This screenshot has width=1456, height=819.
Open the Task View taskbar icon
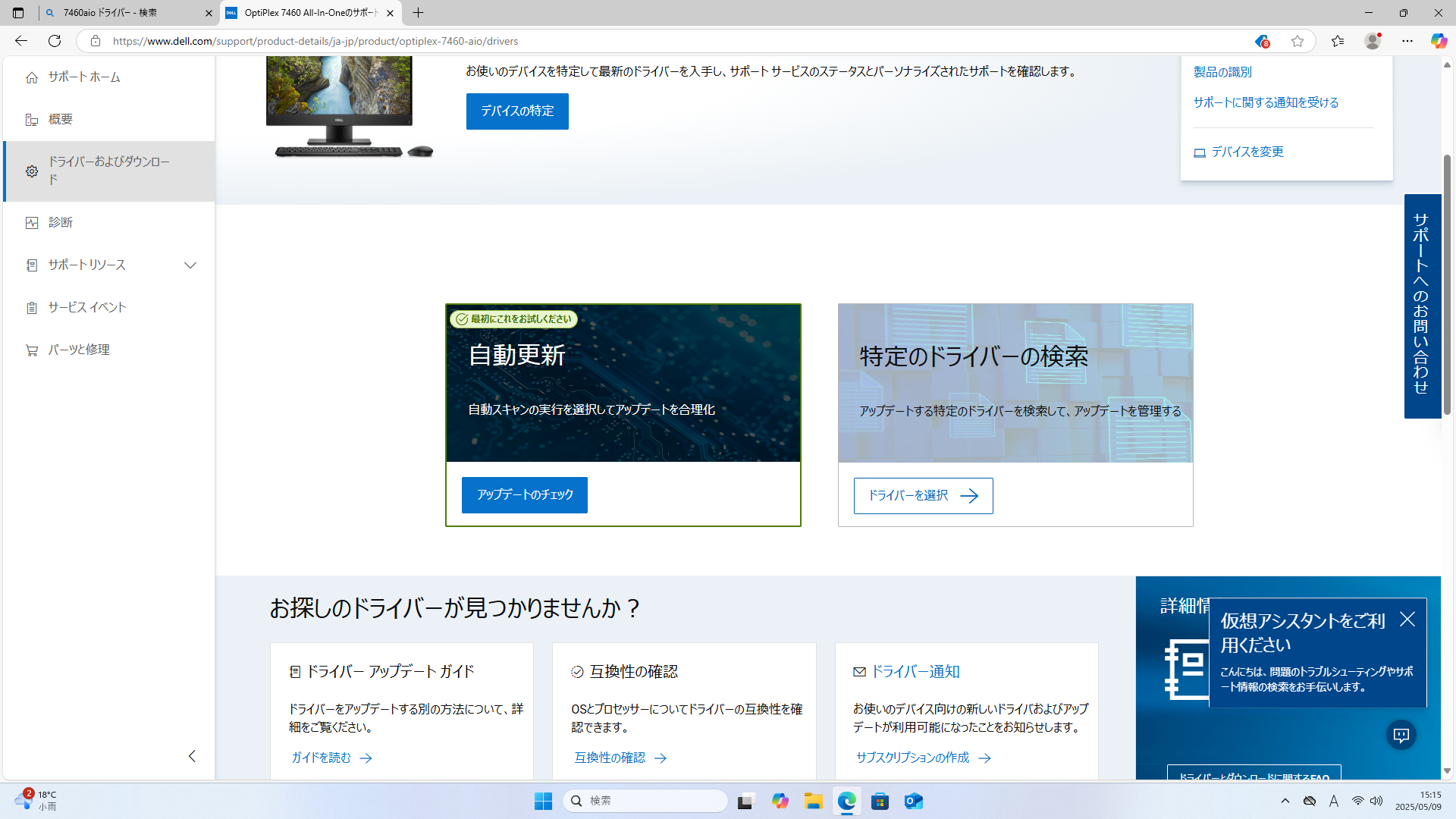(x=747, y=801)
